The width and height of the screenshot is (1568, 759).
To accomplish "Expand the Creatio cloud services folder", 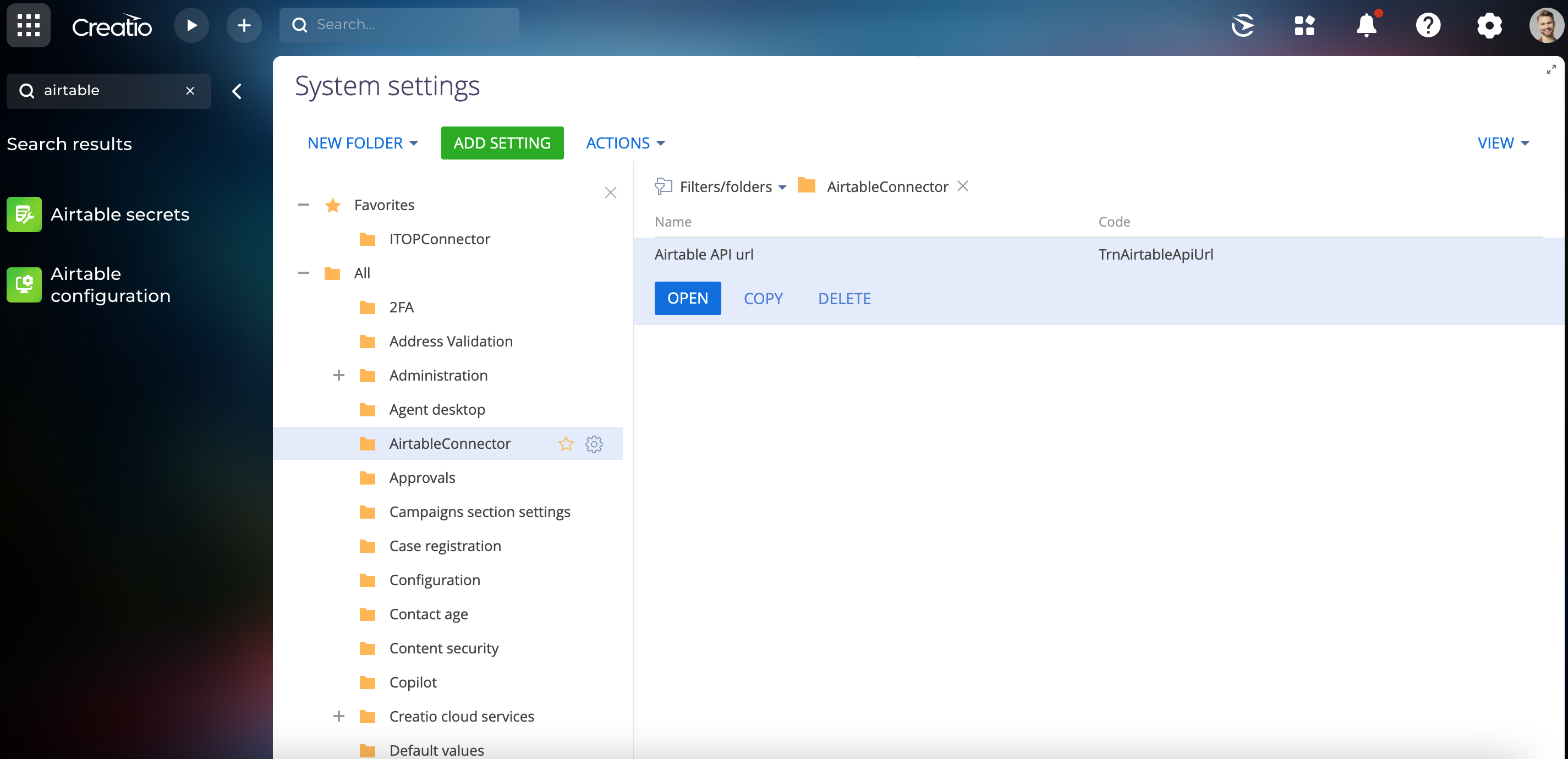I will [339, 717].
